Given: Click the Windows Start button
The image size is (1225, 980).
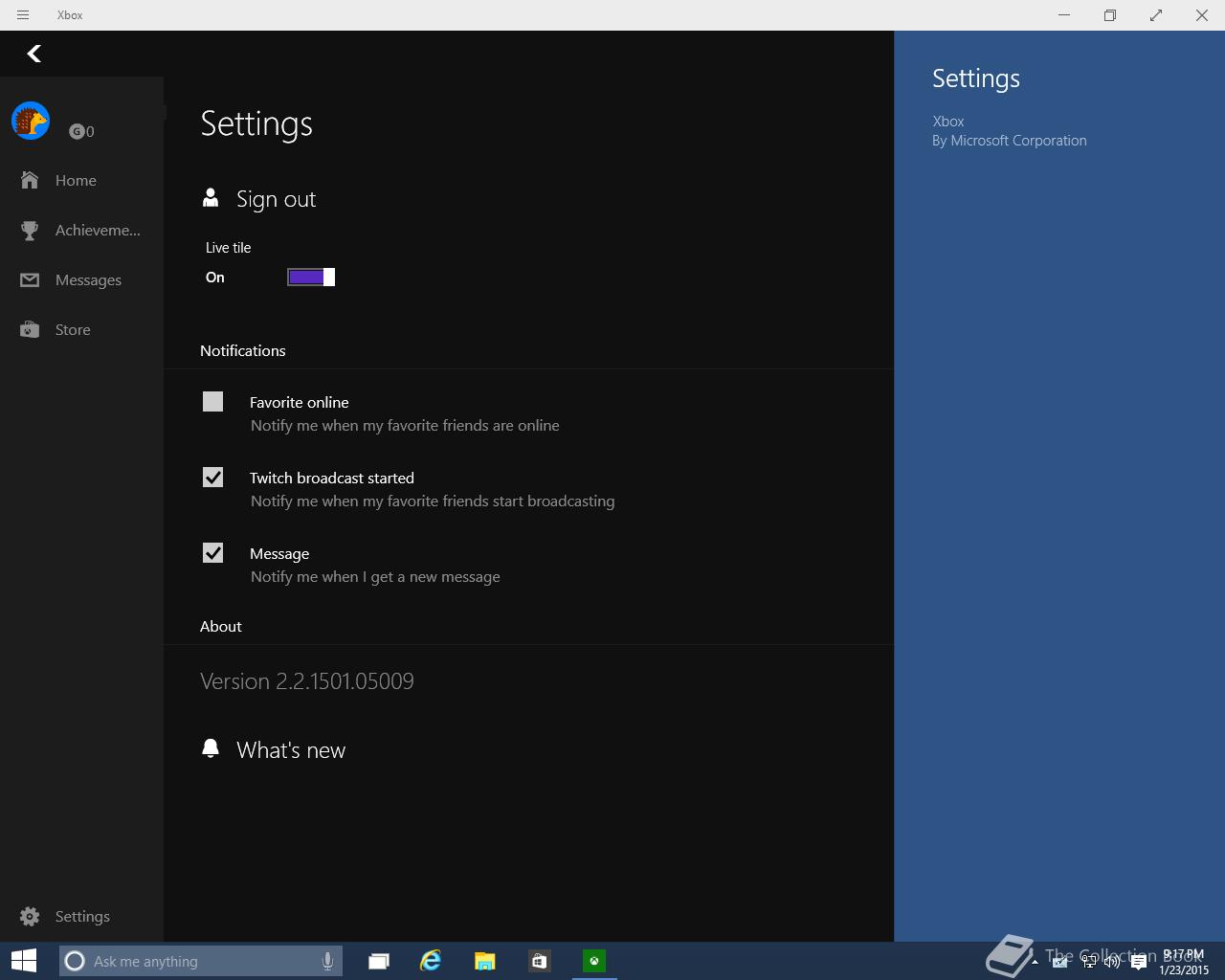Looking at the screenshot, I should coord(24,961).
